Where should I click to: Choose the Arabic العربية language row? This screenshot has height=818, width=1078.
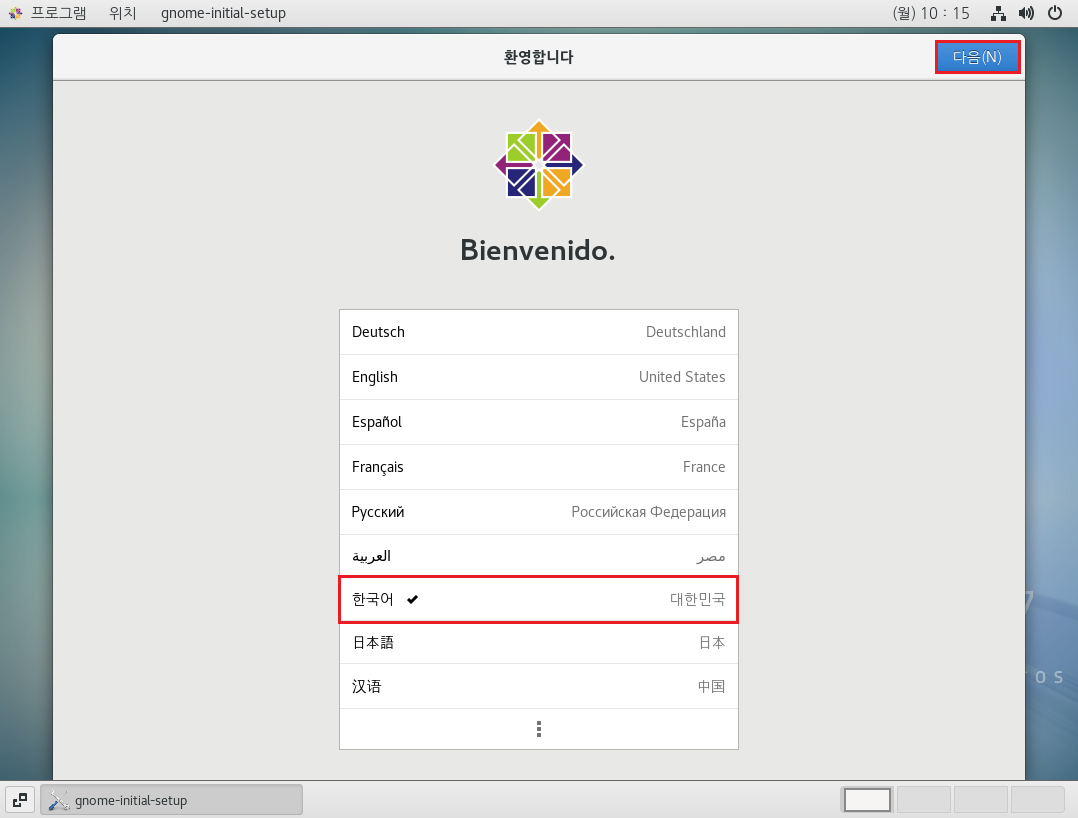(538, 556)
